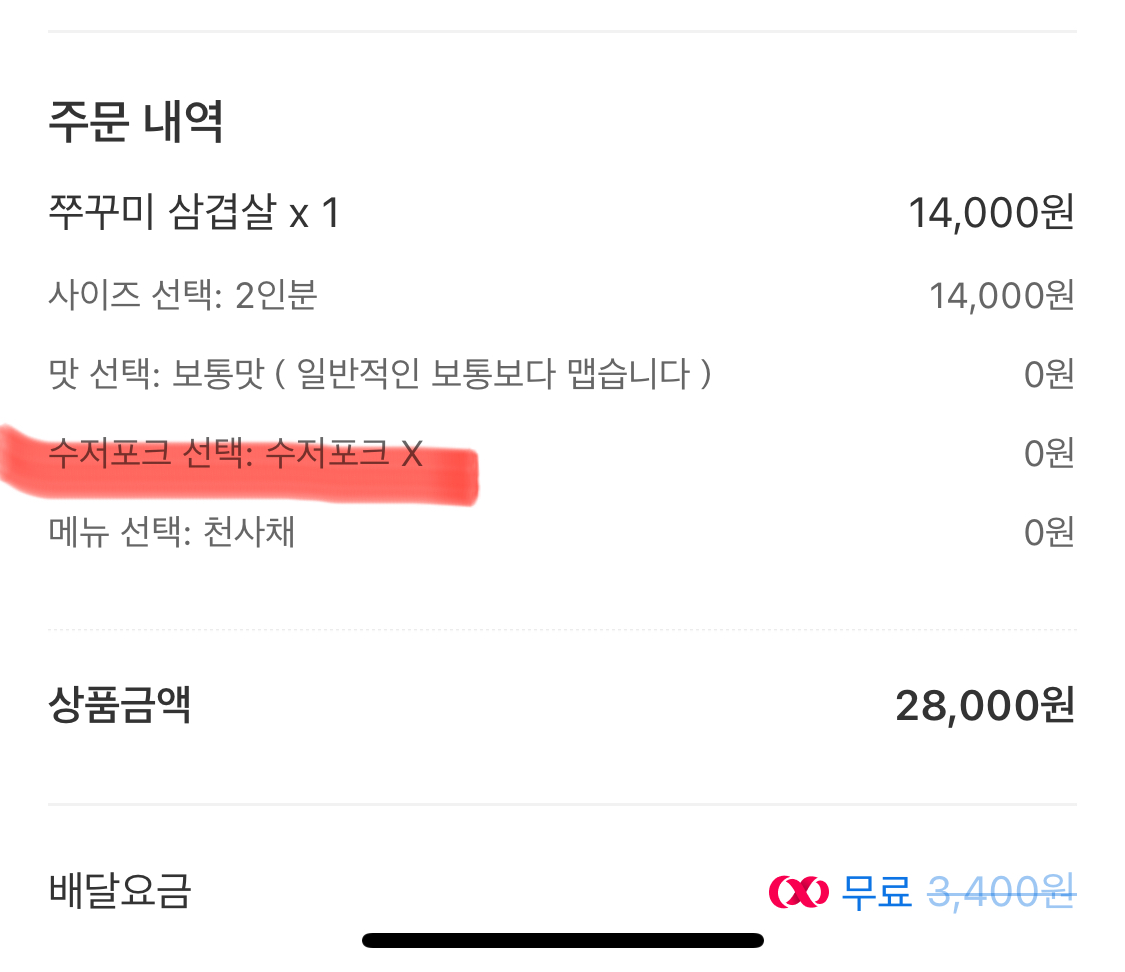The width and height of the screenshot is (1125, 972).
Task: Tap the dotted divider above 상품금액
Action: pyautogui.click(x=562, y=630)
